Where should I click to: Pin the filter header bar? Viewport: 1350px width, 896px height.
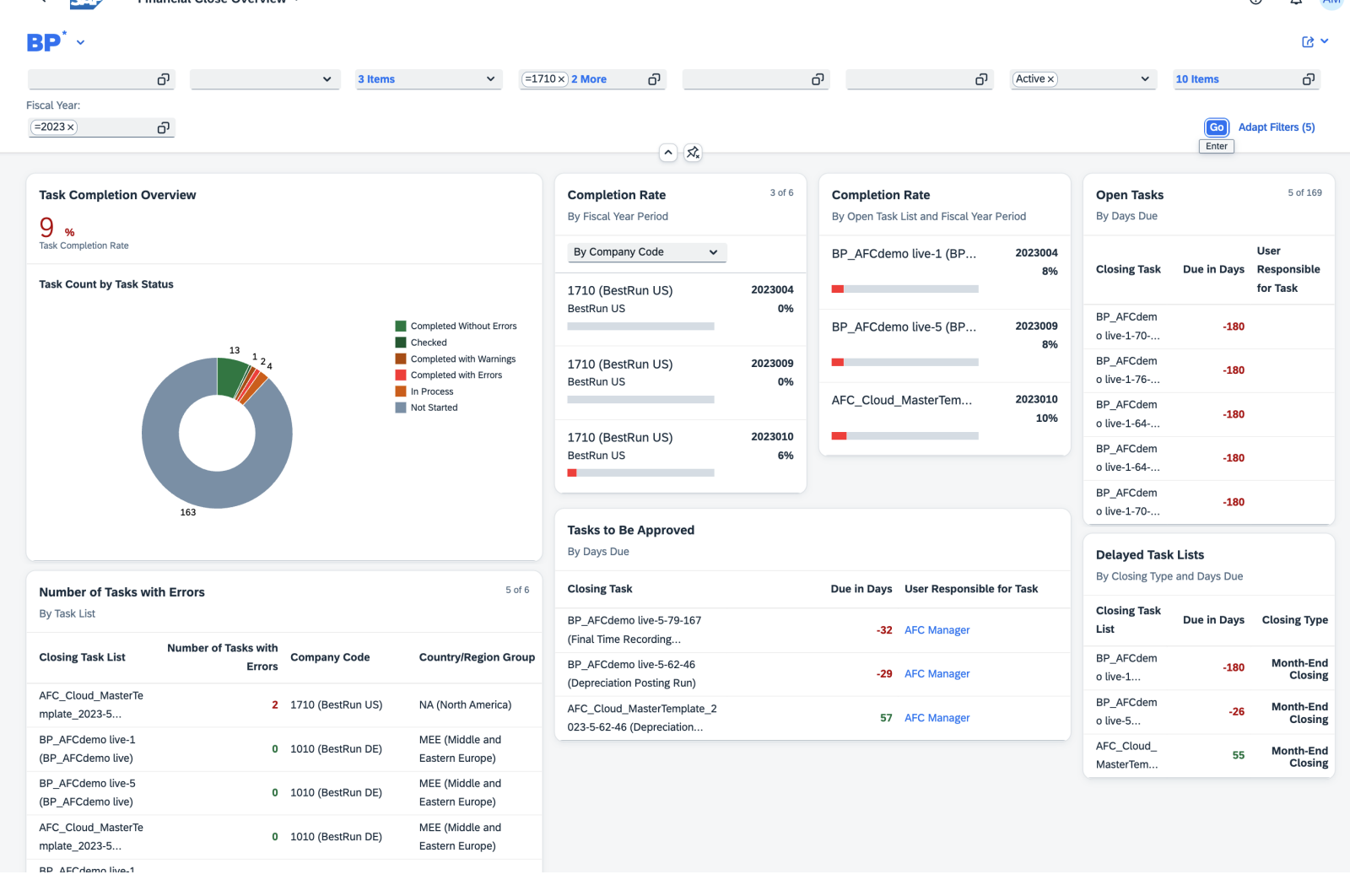pyautogui.click(x=693, y=153)
